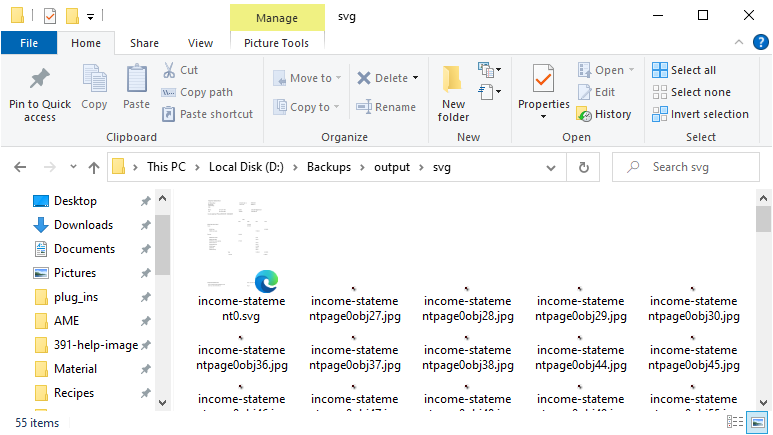Switch to details view in status bar

[735, 423]
